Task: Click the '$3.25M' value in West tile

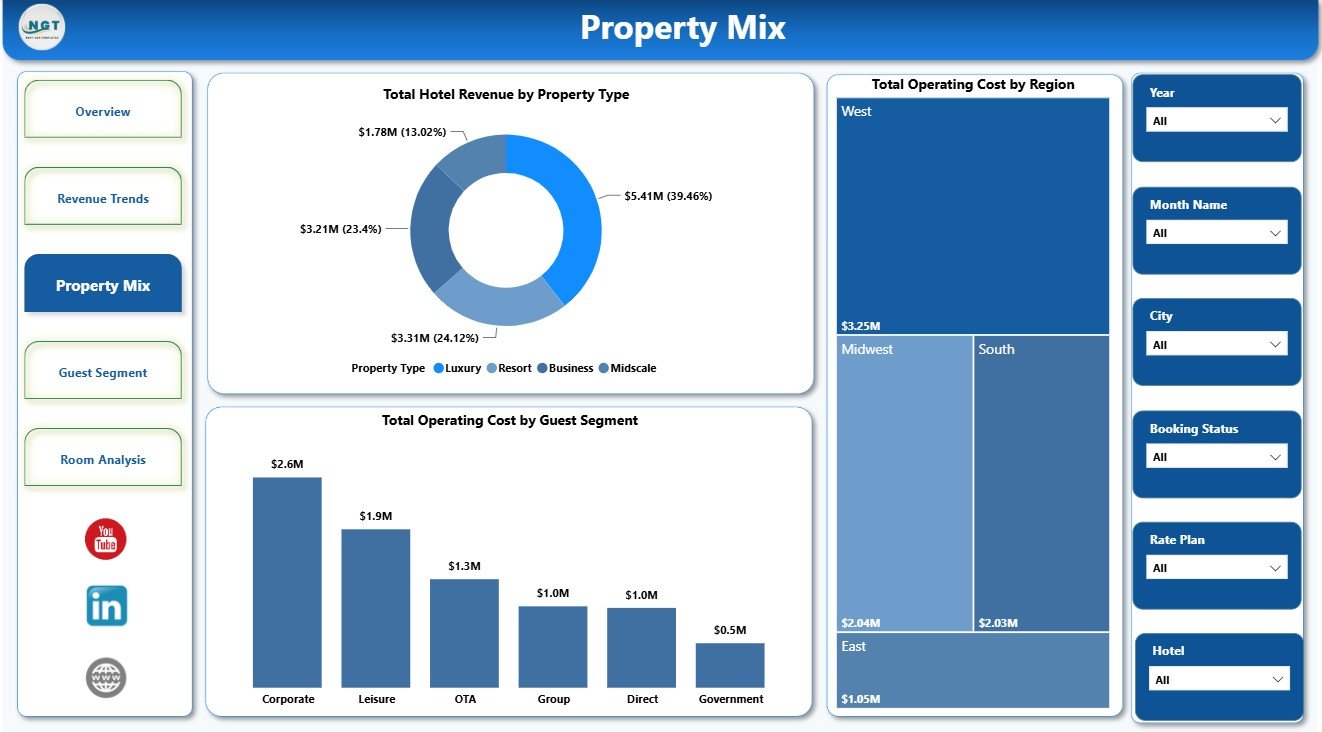Action: click(861, 326)
